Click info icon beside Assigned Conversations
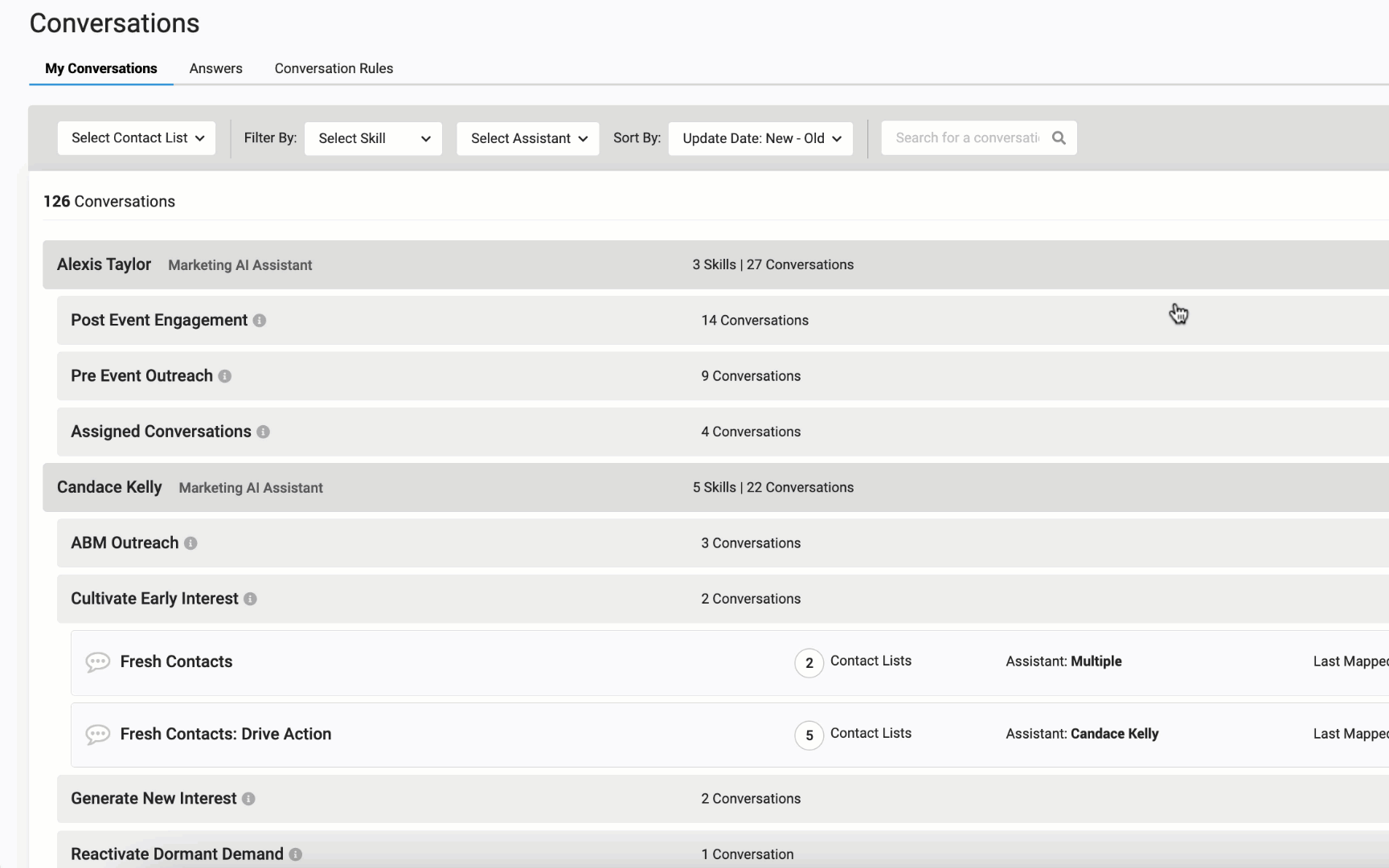 (263, 432)
